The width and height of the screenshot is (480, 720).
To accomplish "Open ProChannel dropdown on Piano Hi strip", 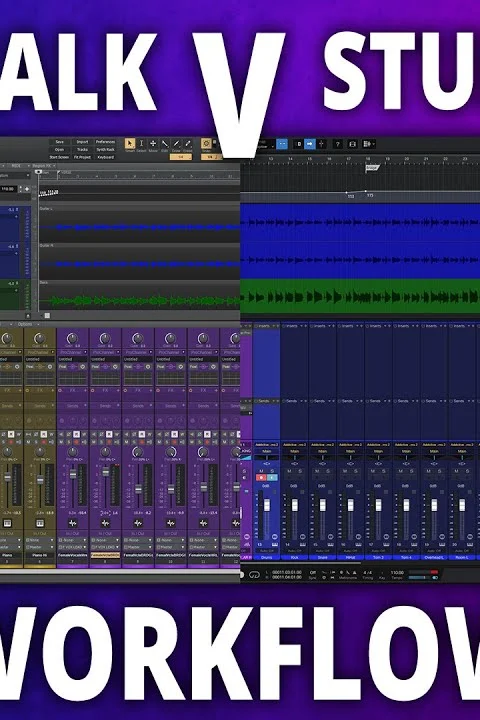I will pos(52,352).
